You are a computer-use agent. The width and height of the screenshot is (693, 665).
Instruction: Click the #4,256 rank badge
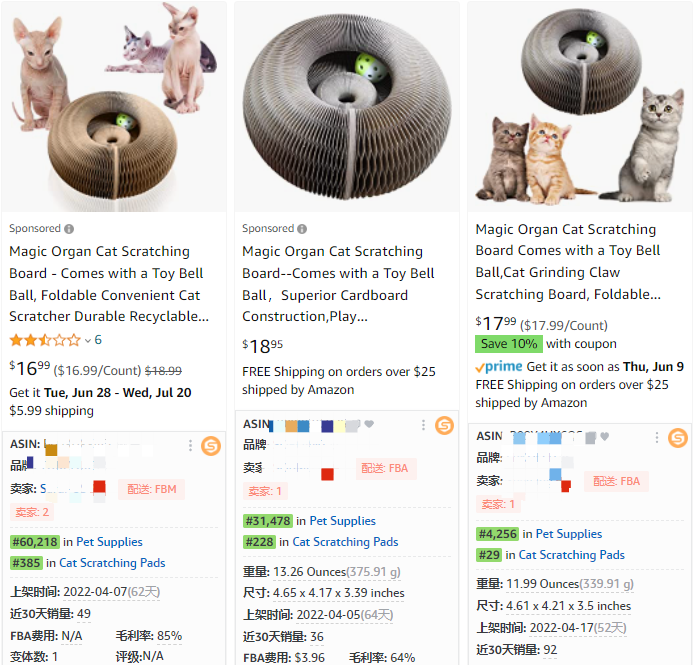[497, 534]
